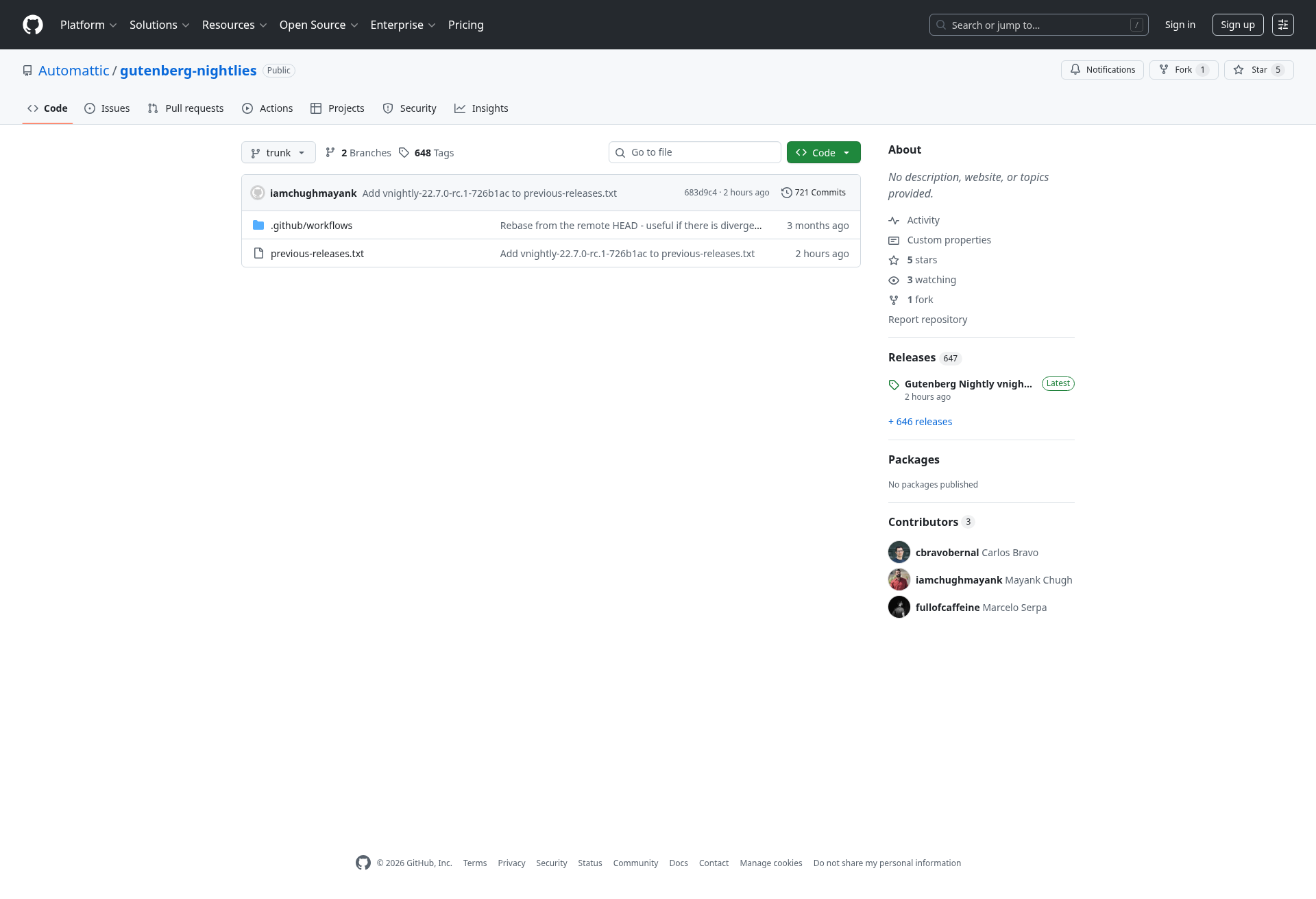Open the appearance settings icon button
The image size is (1316, 899).
coord(1283,25)
